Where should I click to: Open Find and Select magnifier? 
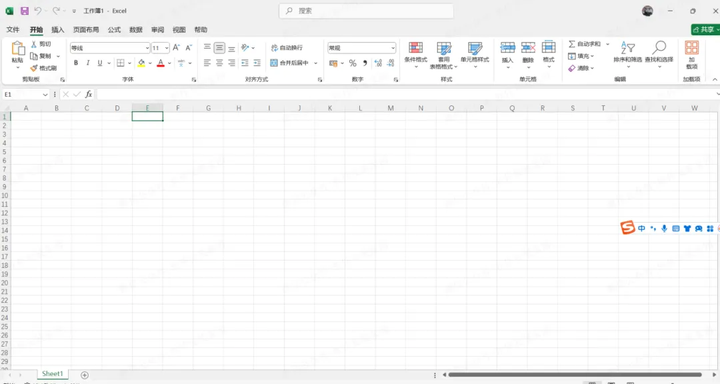pyautogui.click(x=659, y=55)
